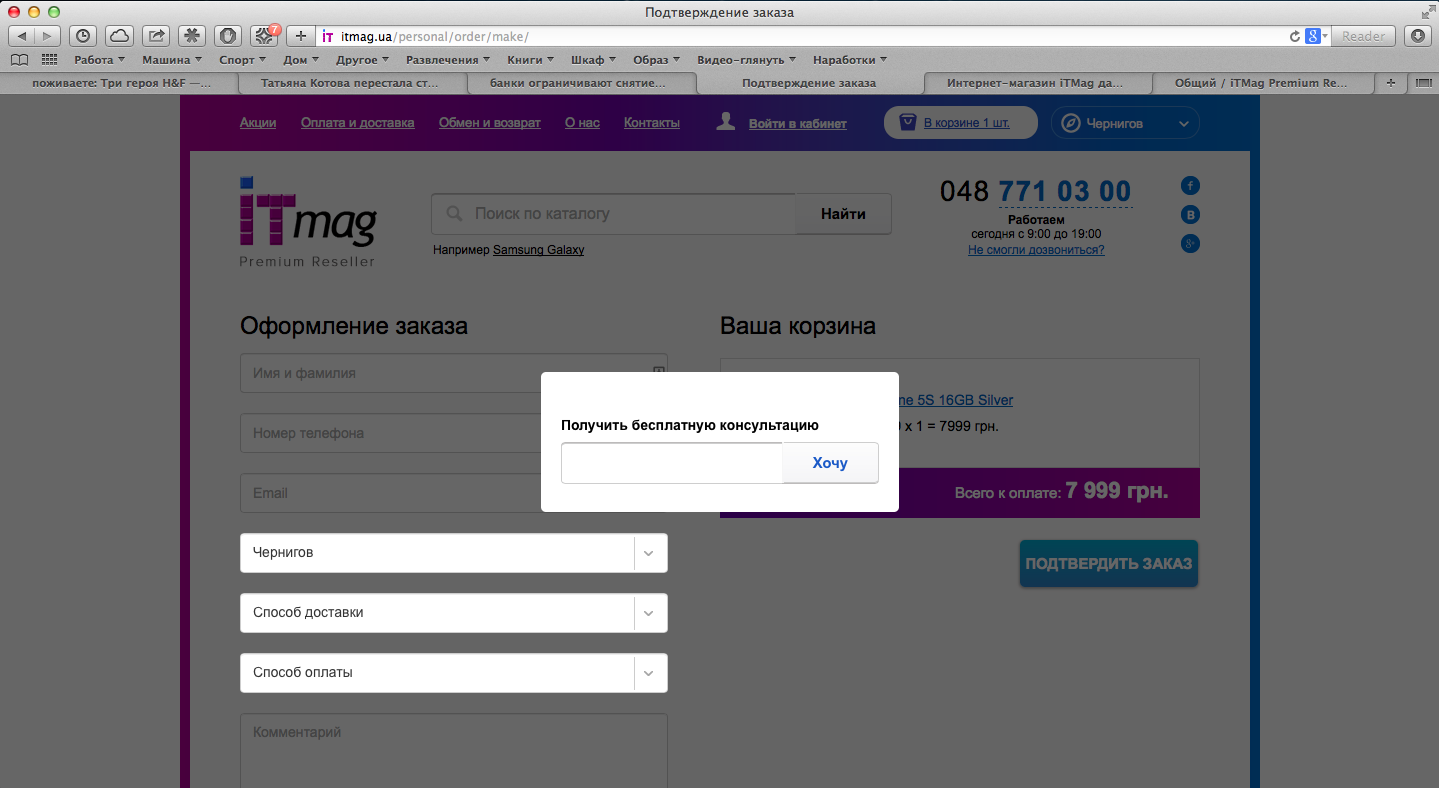Screen dimensions: 1439x788
Task: Show all tabs icon at tab bar end
Action: pos(1423,84)
